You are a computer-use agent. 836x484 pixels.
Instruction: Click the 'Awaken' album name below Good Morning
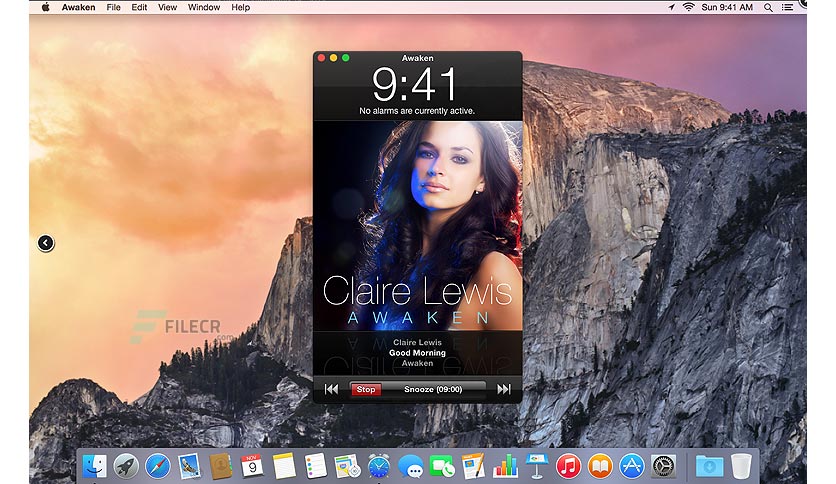click(417, 363)
